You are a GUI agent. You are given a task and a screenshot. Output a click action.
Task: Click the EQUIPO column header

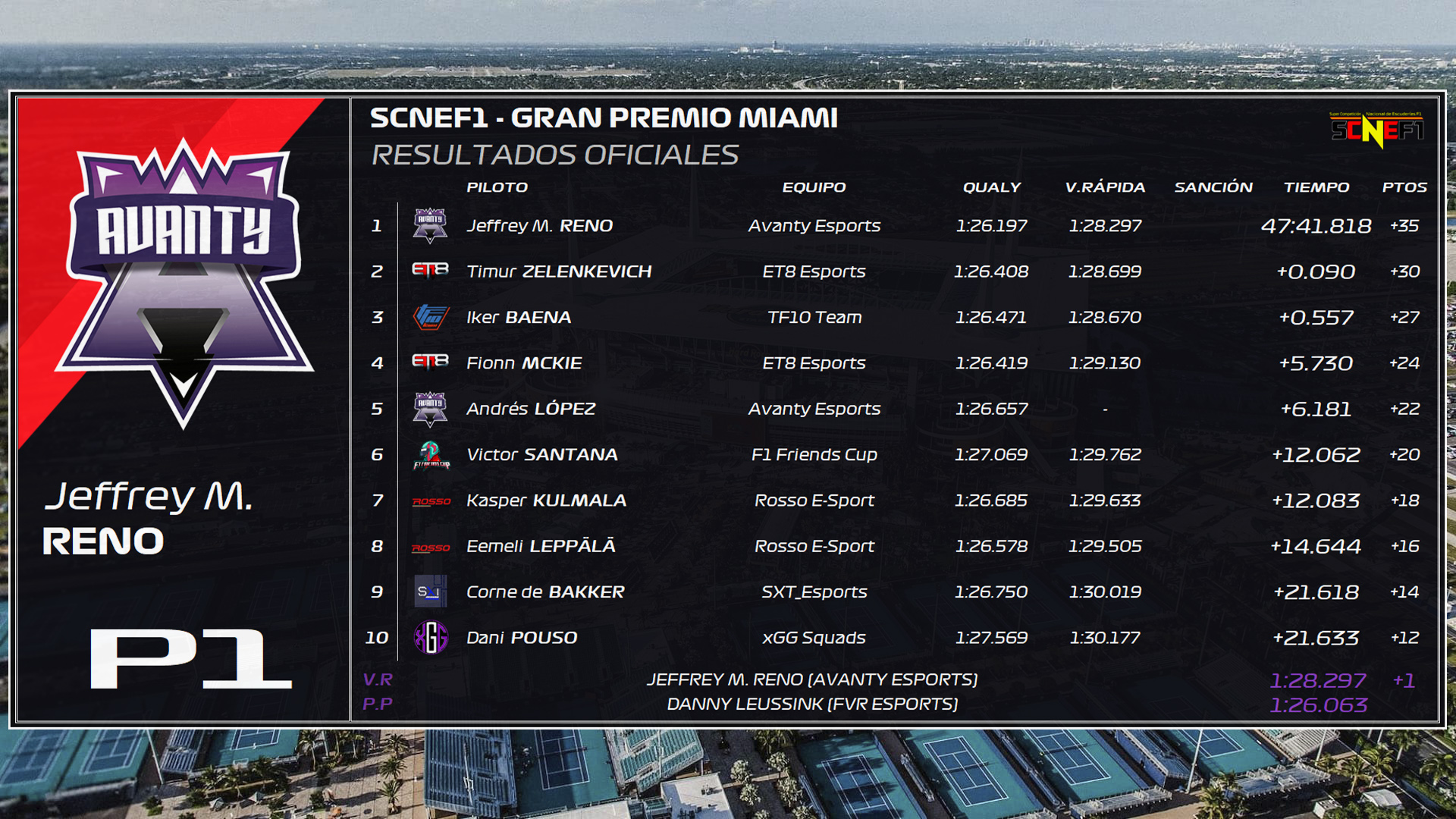click(814, 187)
